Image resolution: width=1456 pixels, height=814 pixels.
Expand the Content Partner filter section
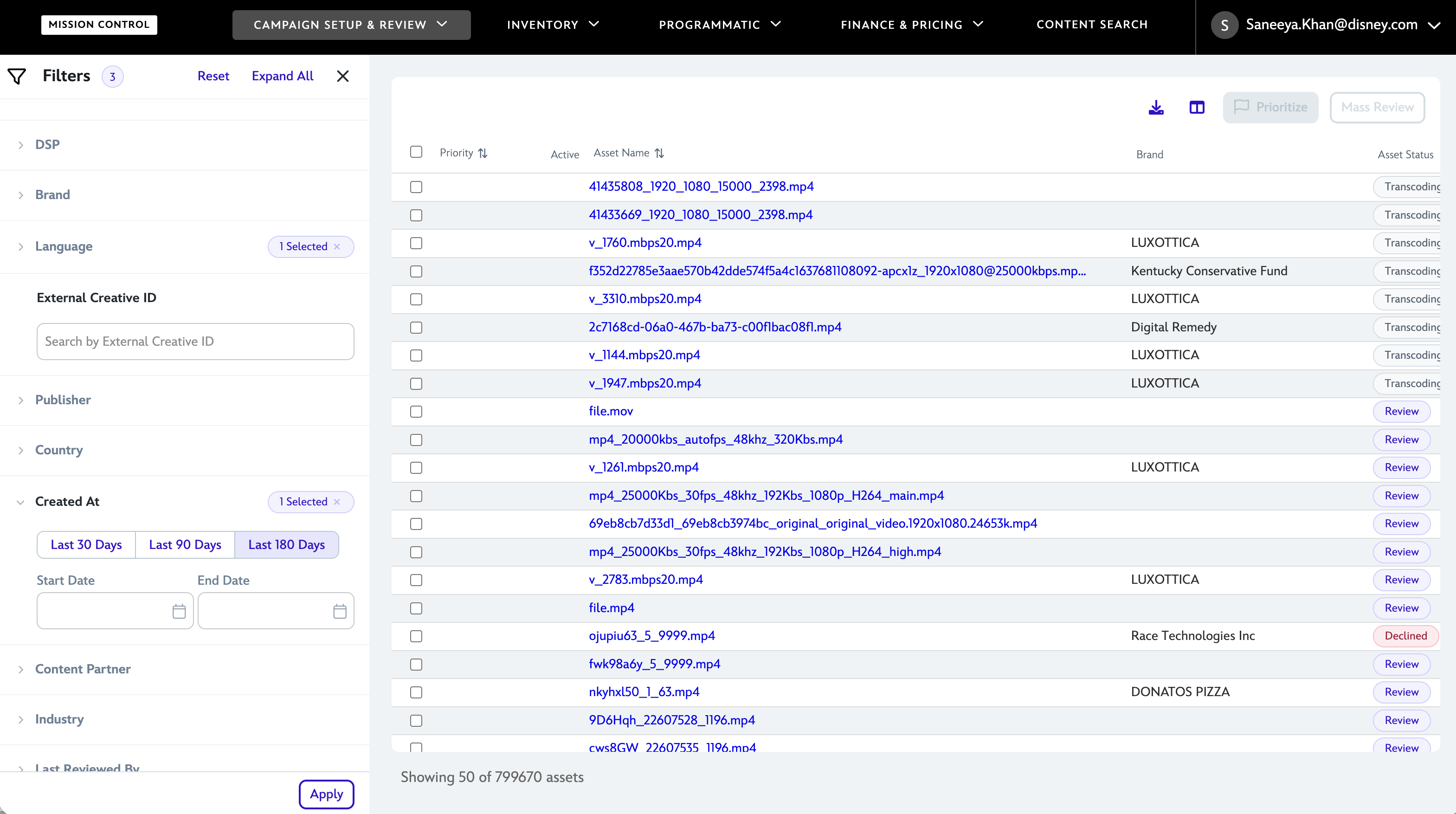click(x=20, y=669)
